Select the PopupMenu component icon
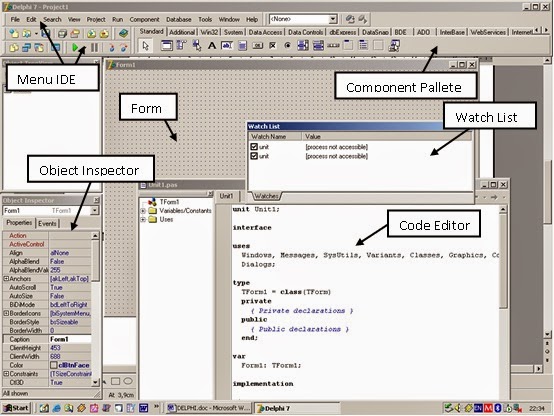Viewport: 554px width, 416px height. pyautogui.click(x=197, y=46)
